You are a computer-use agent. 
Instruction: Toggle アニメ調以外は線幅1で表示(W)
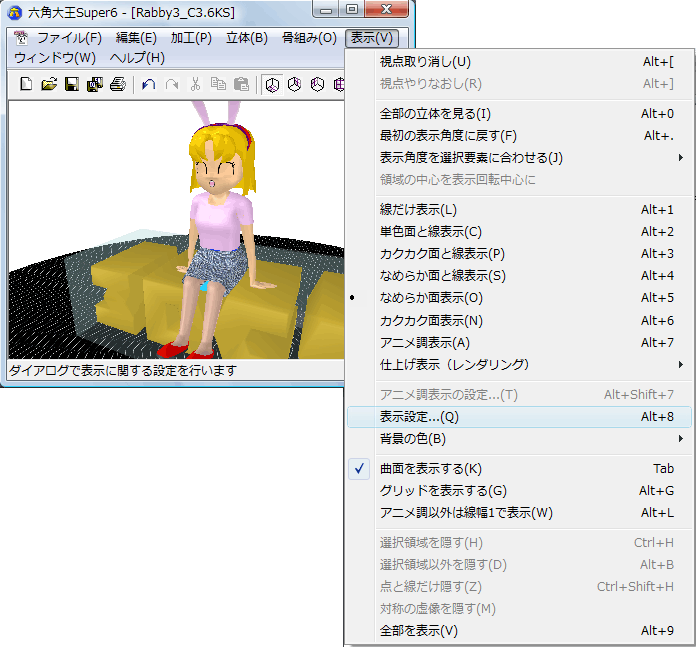(x=519, y=513)
